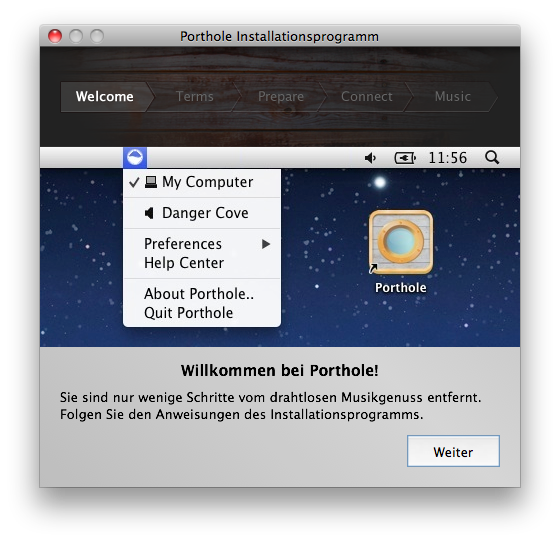Click the speaker icon beside Danger Cove
Screen dimensions: 560x542
click(x=149, y=213)
